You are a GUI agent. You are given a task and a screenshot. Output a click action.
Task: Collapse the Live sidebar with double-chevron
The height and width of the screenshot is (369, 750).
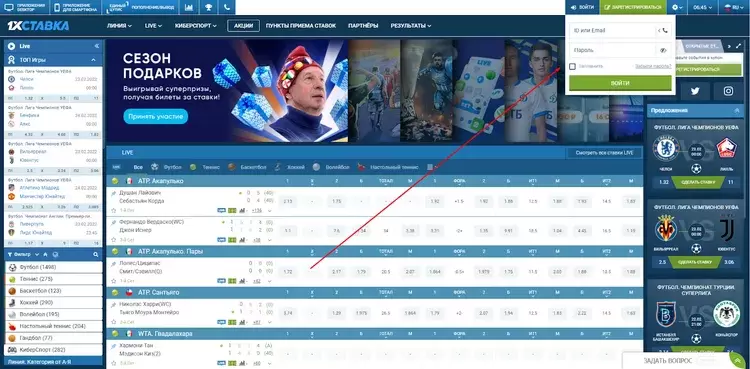tap(97, 46)
